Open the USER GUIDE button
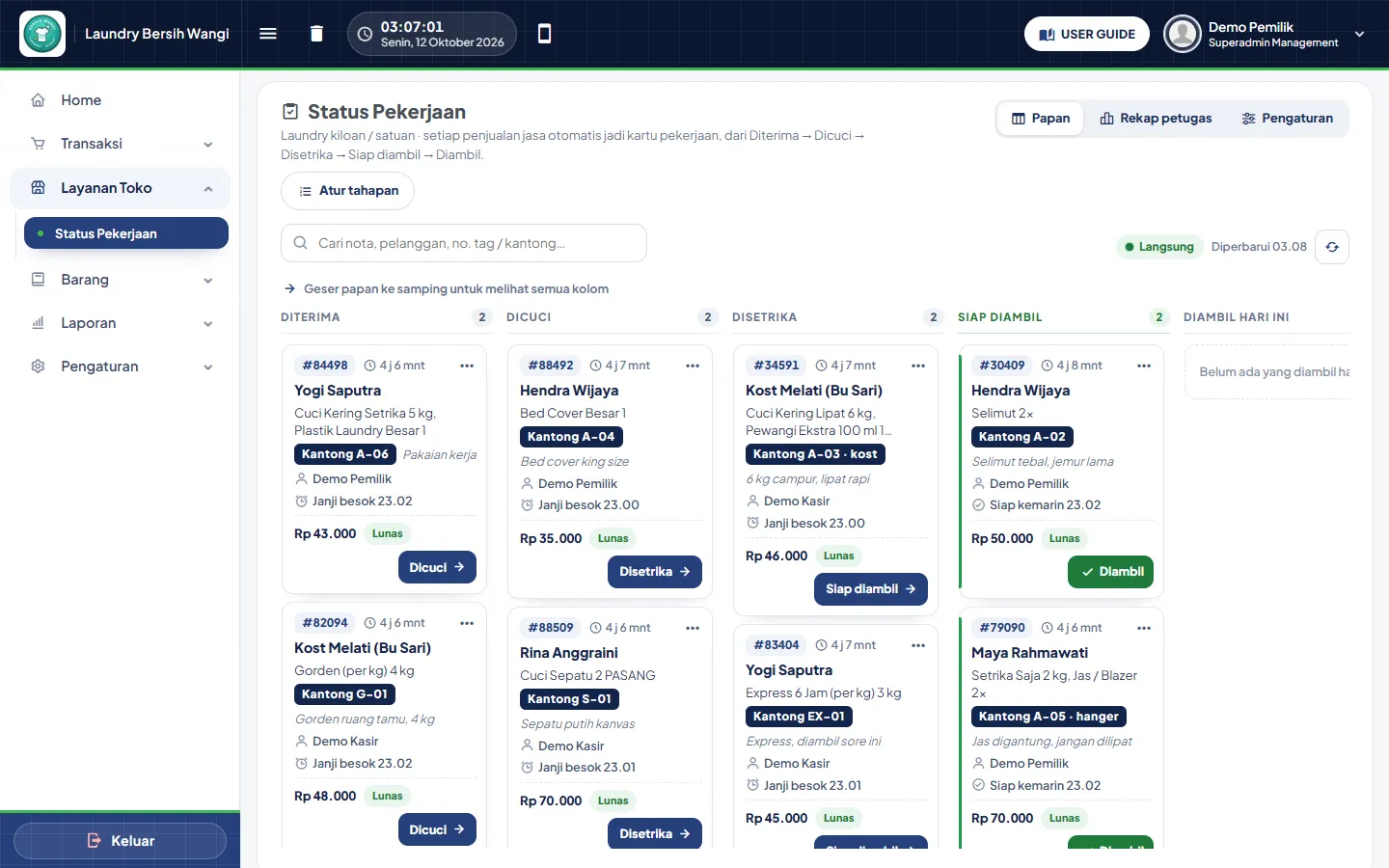1389x868 pixels. pyautogui.click(x=1087, y=34)
